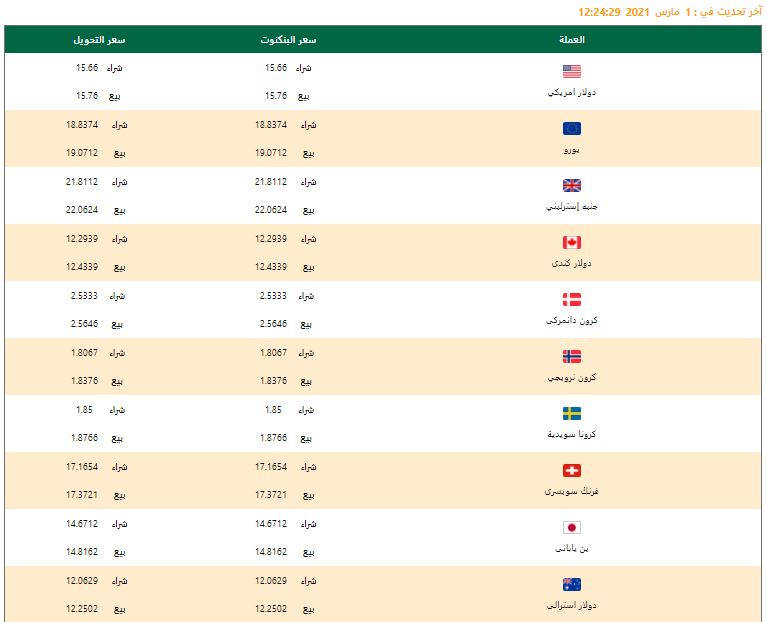Select the Denmark flag icon
Viewport: 767px width, 622px height.
[572, 299]
